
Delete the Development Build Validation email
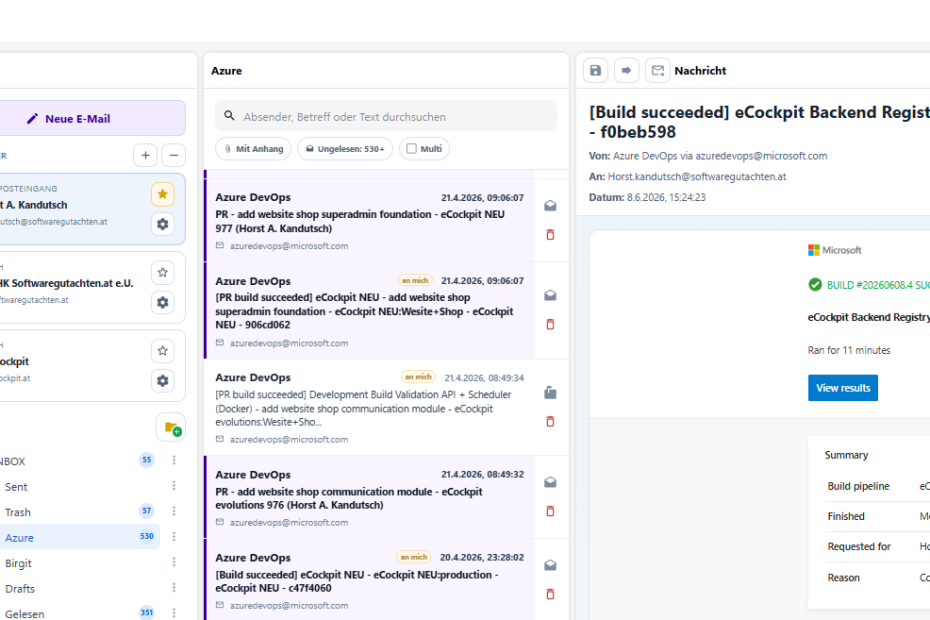[550, 422]
